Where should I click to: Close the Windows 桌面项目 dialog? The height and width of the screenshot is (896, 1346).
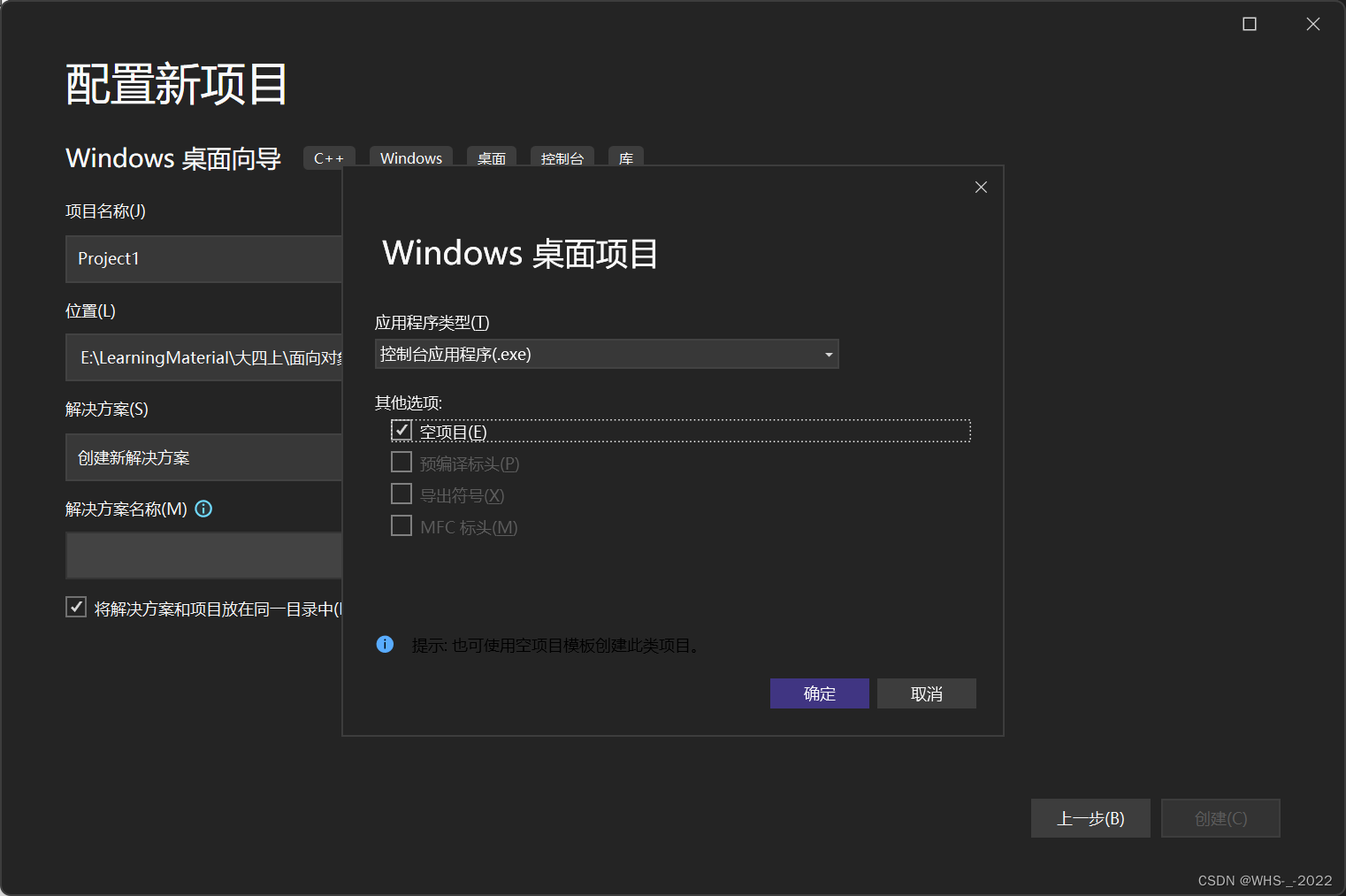[x=981, y=187]
